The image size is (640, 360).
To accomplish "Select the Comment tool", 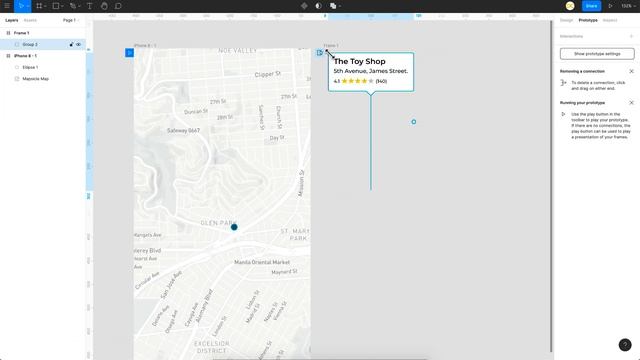I will tap(118, 6).
